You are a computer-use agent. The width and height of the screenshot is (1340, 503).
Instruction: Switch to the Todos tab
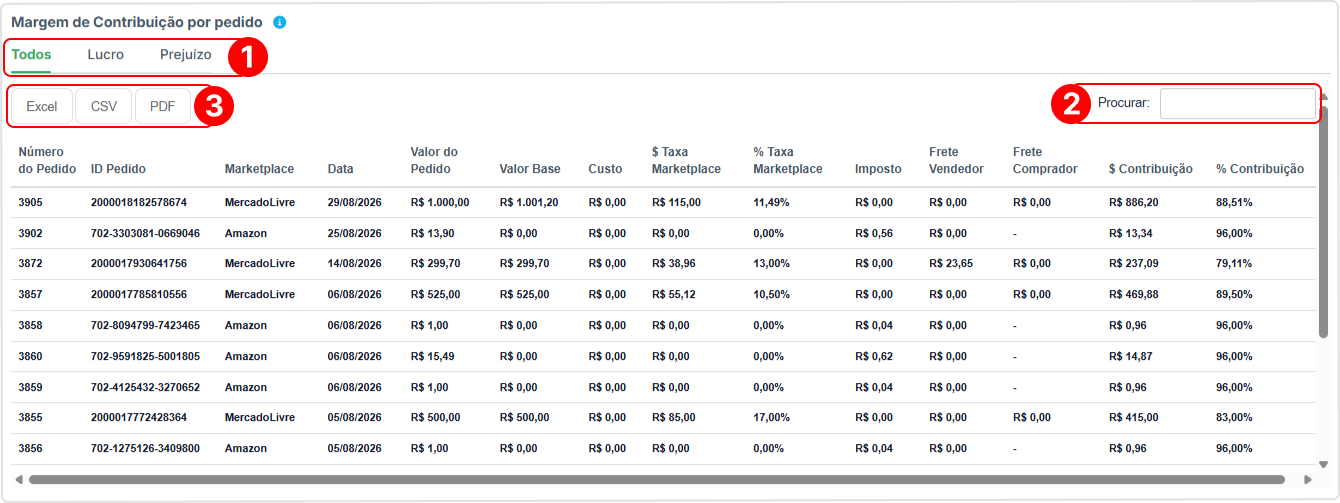(31, 55)
